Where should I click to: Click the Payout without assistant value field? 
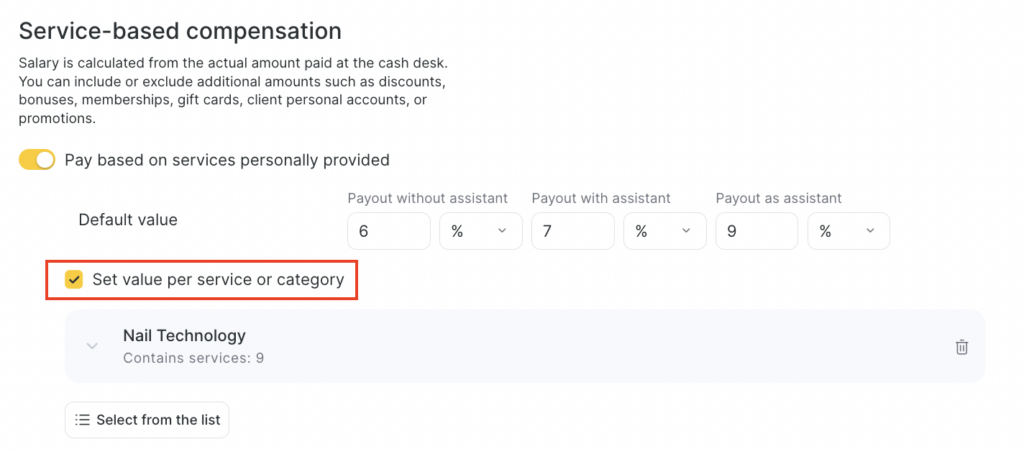point(389,231)
